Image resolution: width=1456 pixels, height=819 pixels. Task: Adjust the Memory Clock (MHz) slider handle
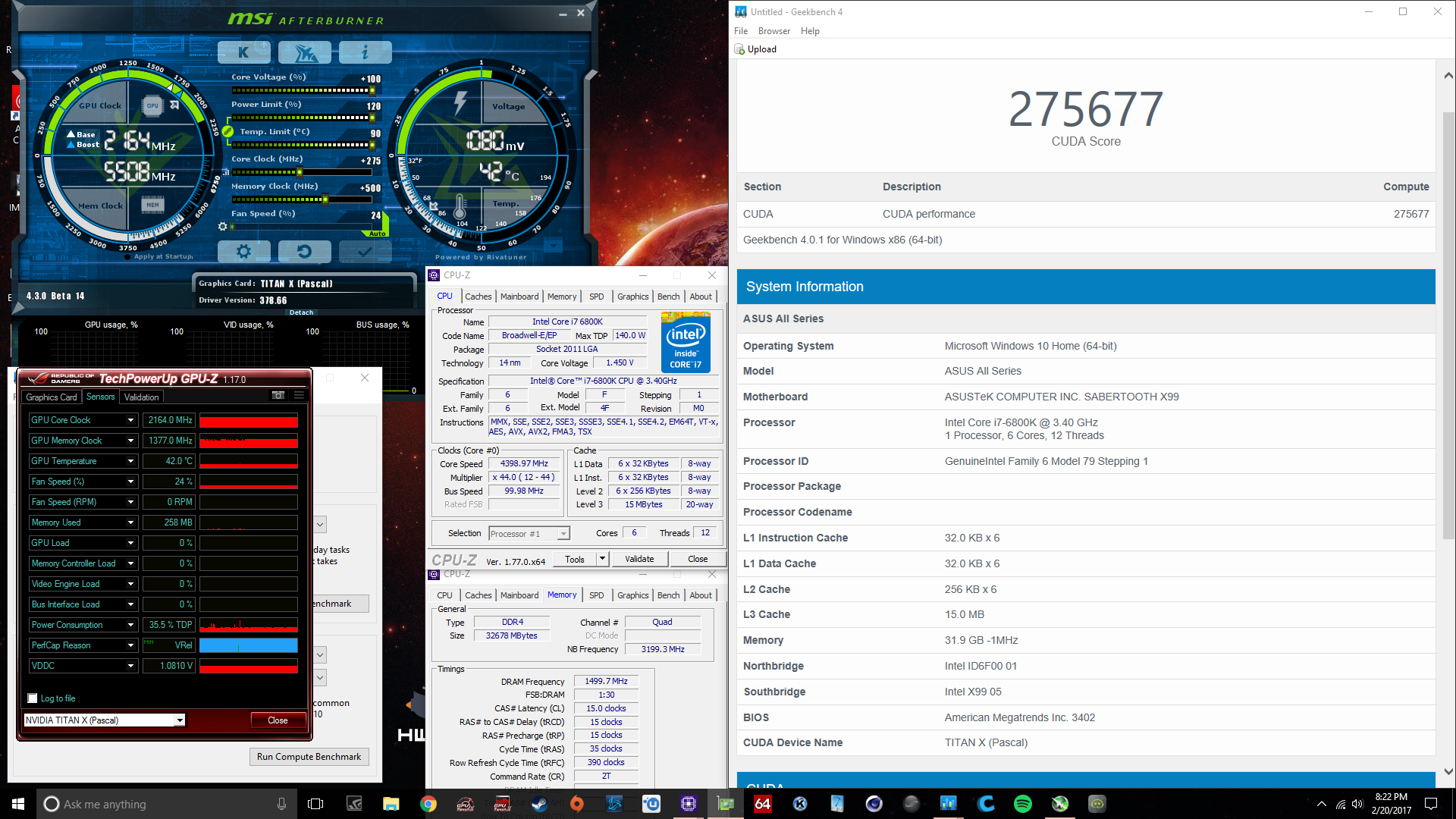(325, 199)
